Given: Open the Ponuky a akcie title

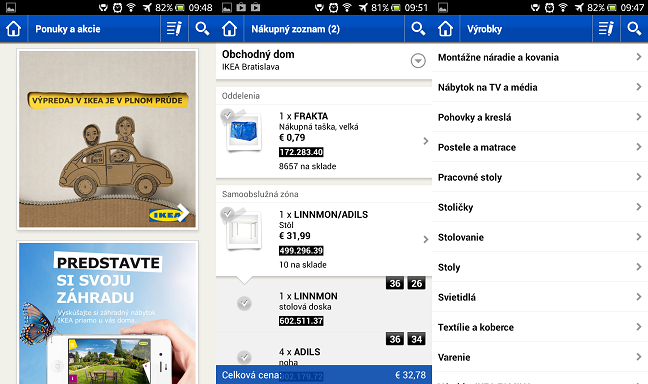Looking at the screenshot, I should (x=68, y=29).
